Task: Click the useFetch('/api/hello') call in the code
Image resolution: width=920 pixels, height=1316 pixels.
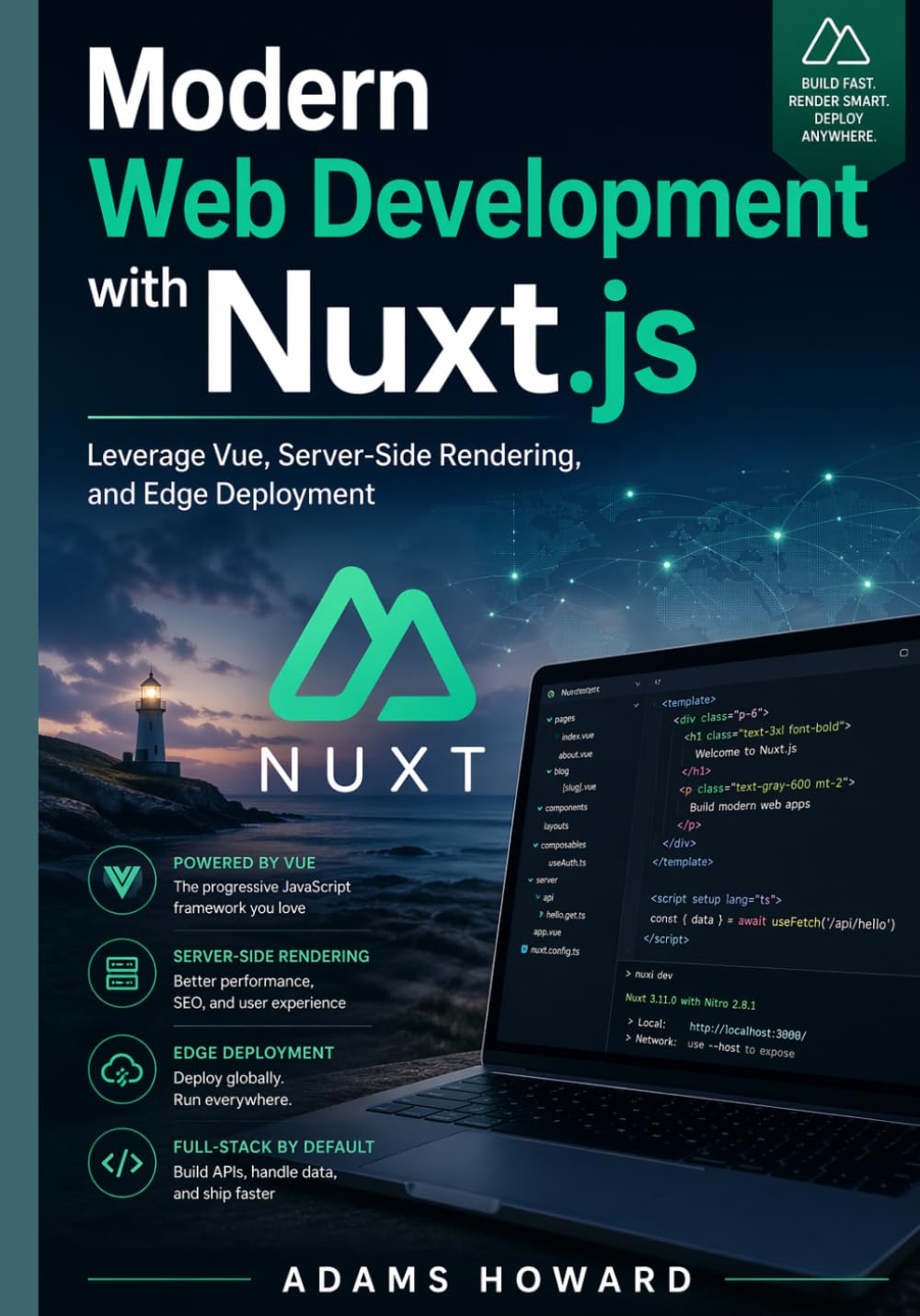Action: click(x=833, y=922)
